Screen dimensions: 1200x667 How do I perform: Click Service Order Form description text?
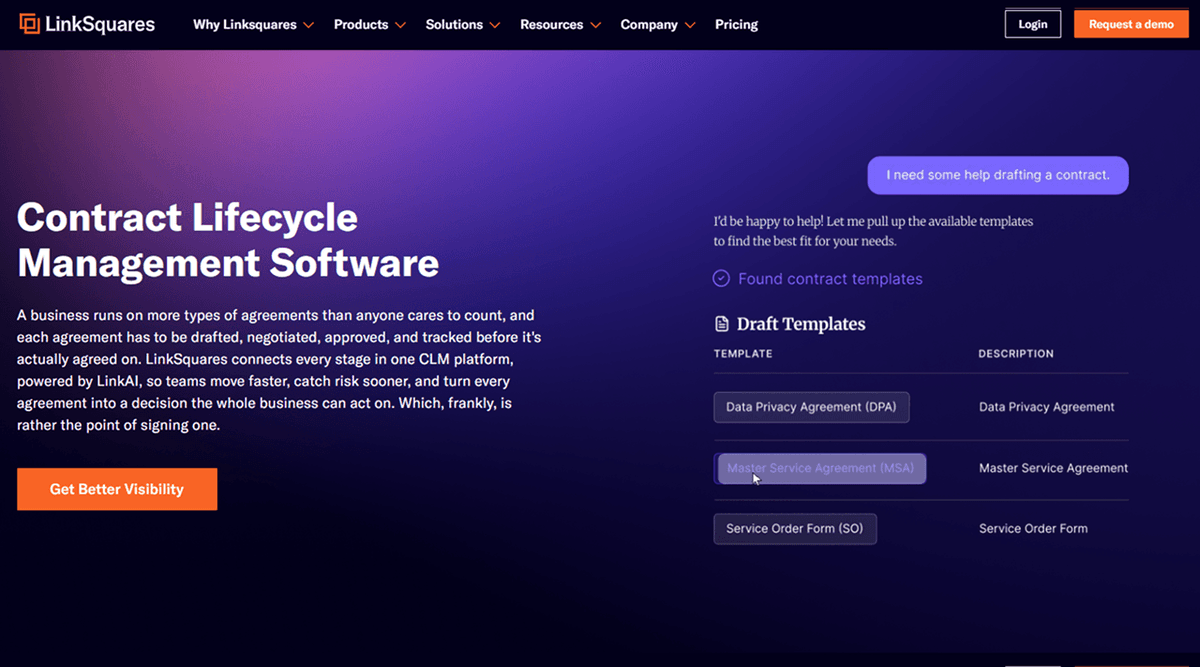[x=1033, y=529]
